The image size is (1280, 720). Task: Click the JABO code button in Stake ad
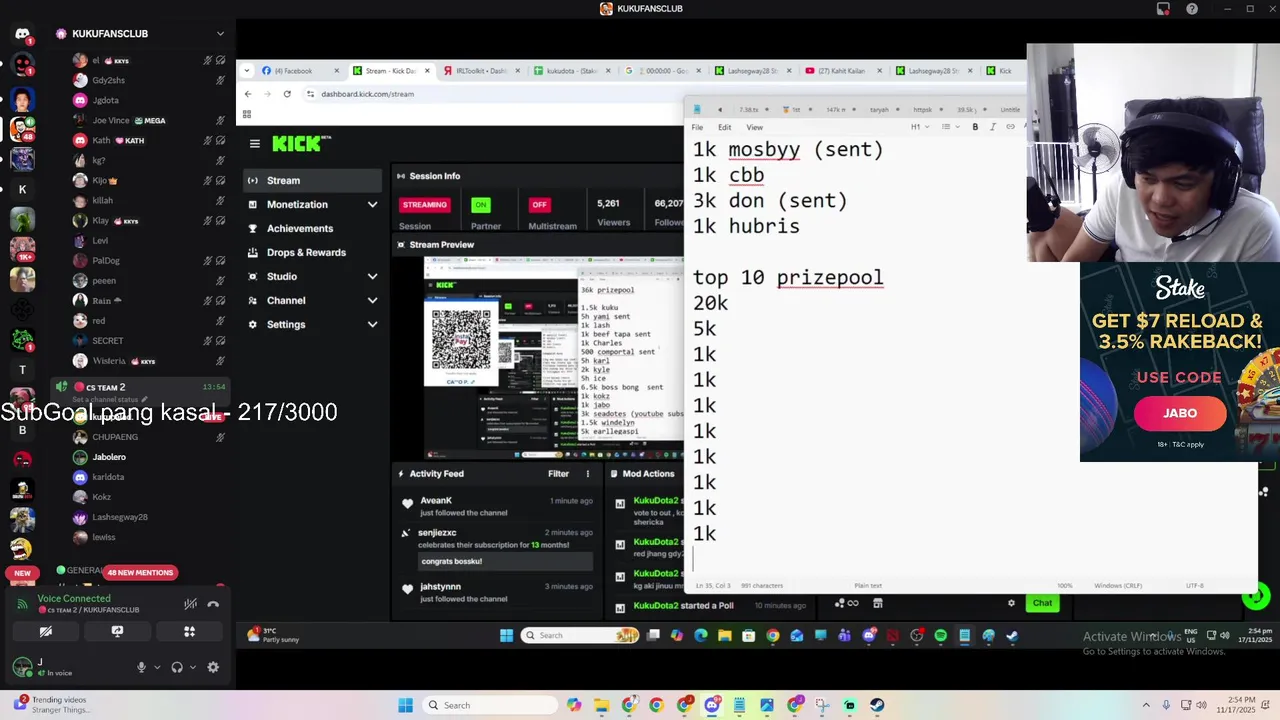coord(1179,413)
